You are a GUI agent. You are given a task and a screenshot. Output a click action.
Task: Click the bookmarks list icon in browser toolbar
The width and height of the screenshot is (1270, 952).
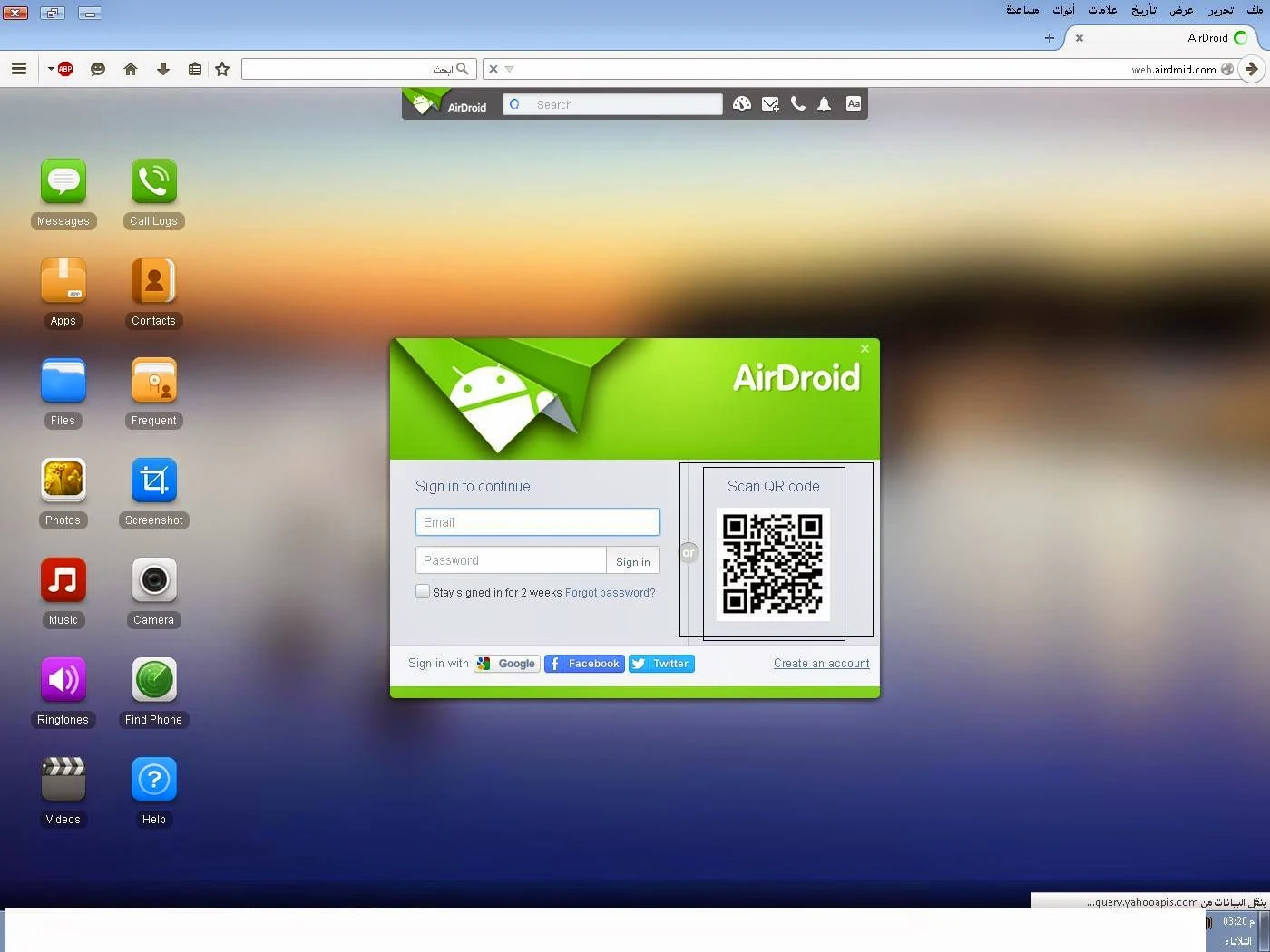(195, 69)
